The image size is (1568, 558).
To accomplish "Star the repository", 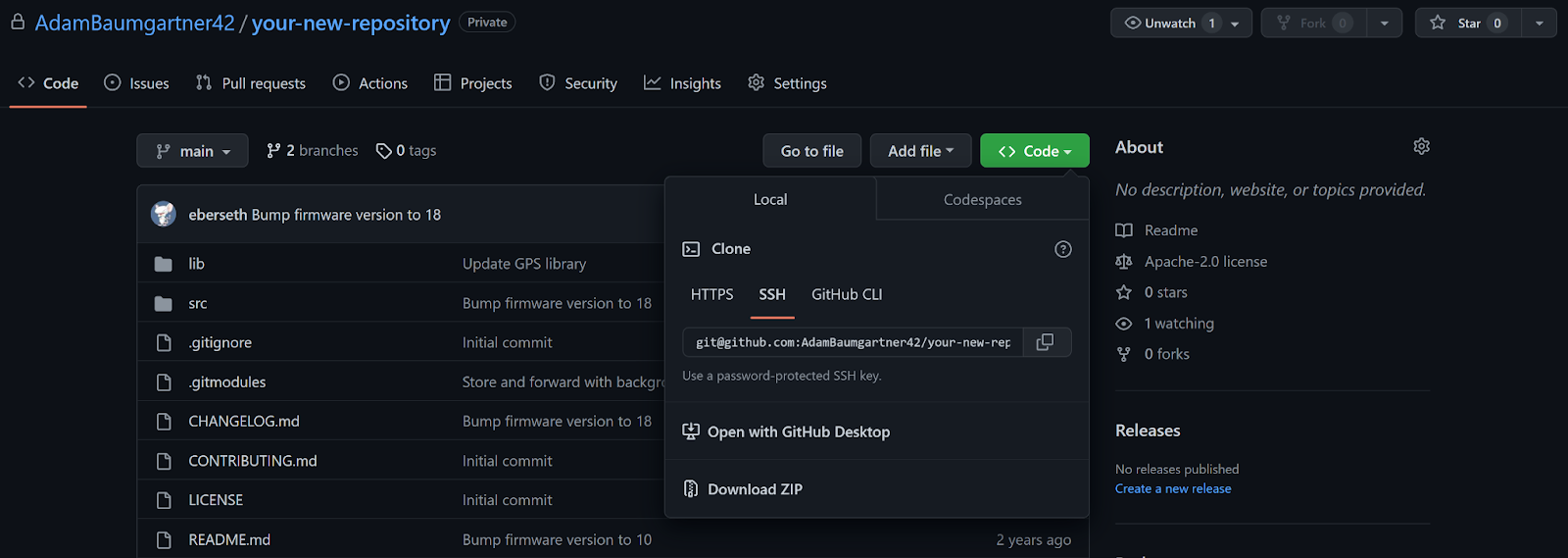I will 1468,23.
